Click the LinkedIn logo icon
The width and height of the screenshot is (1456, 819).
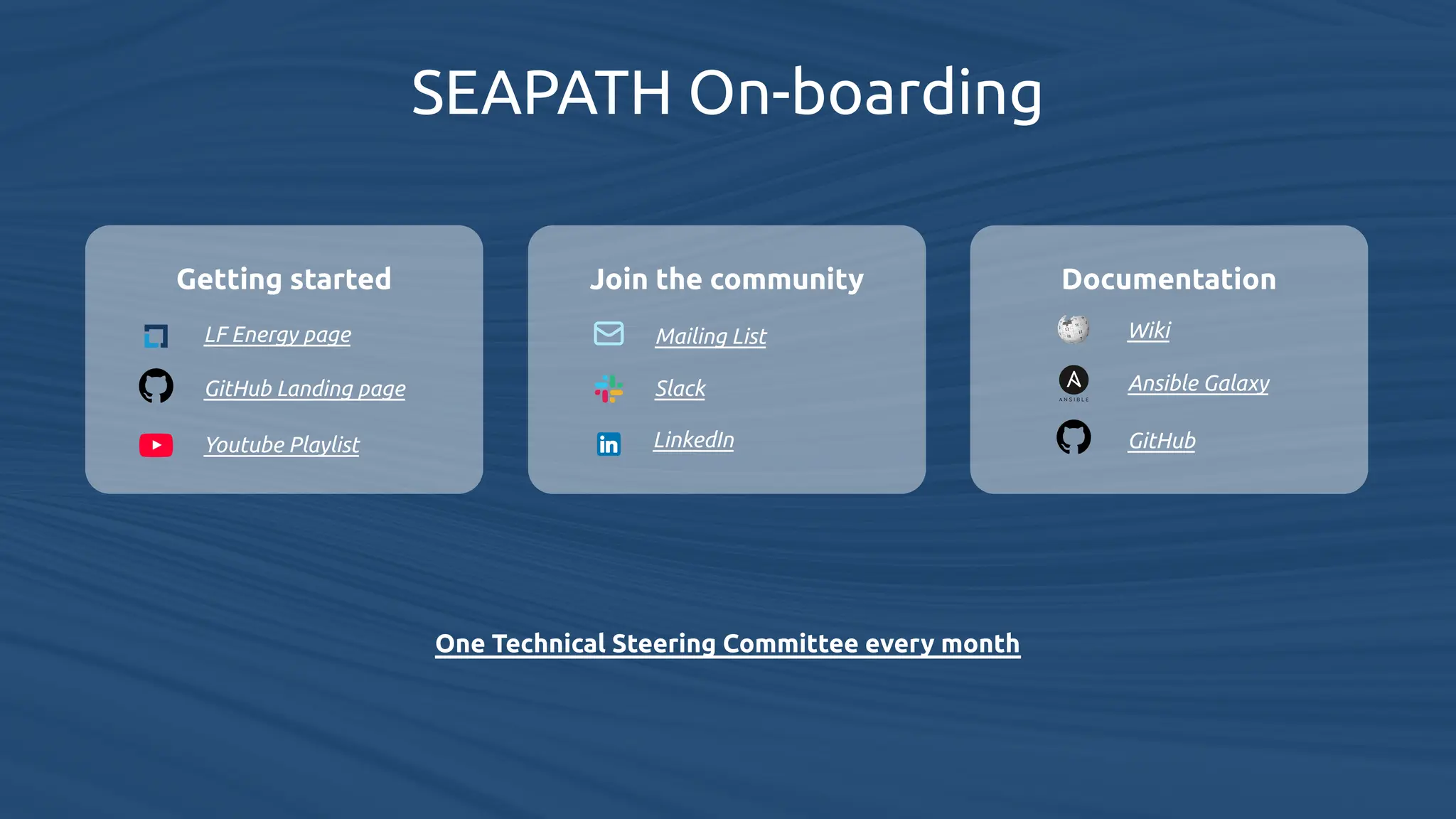click(609, 444)
